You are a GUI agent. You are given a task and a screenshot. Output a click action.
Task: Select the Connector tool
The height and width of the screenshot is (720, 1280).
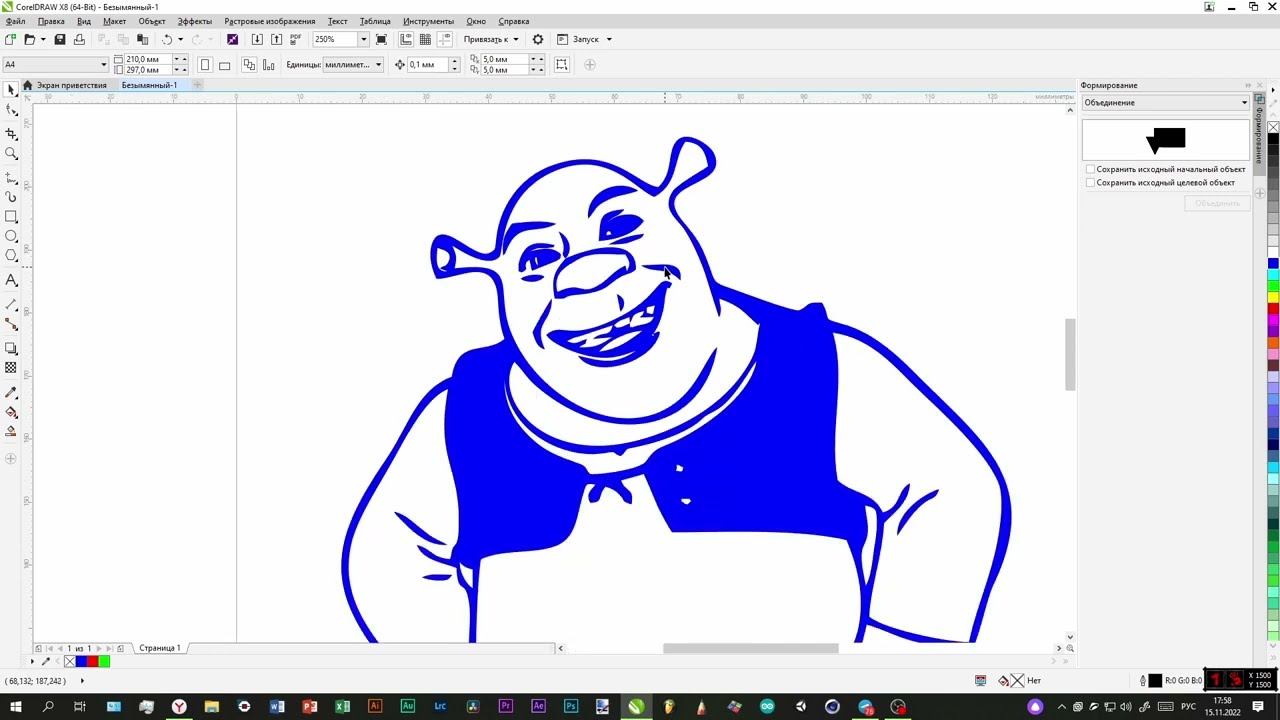pos(11,324)
